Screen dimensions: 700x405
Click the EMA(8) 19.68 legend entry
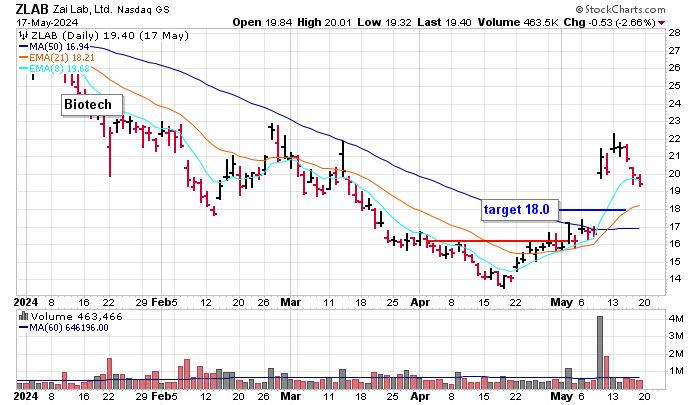pos(54,69)
